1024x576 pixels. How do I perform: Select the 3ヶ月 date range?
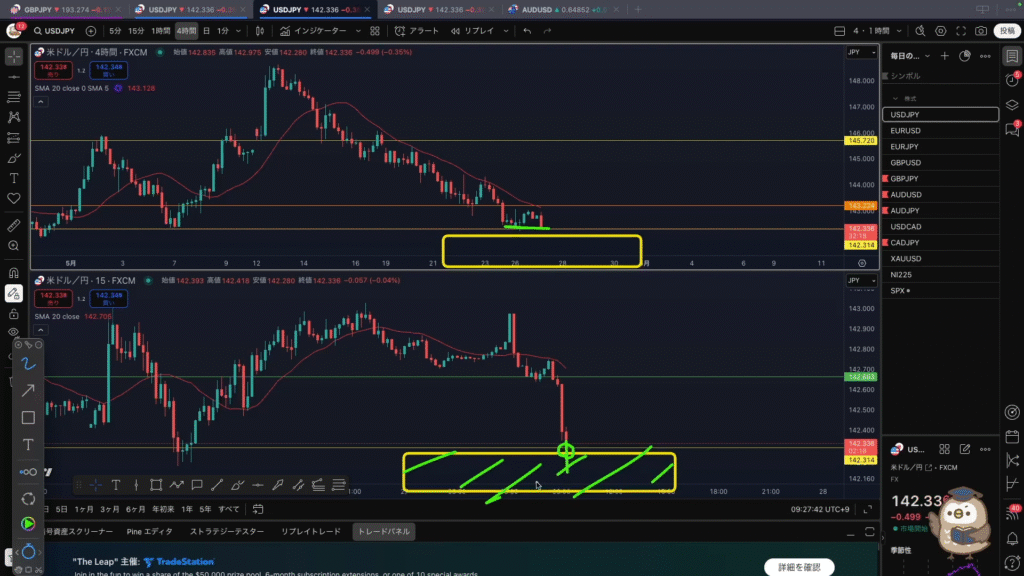[110, 509]
